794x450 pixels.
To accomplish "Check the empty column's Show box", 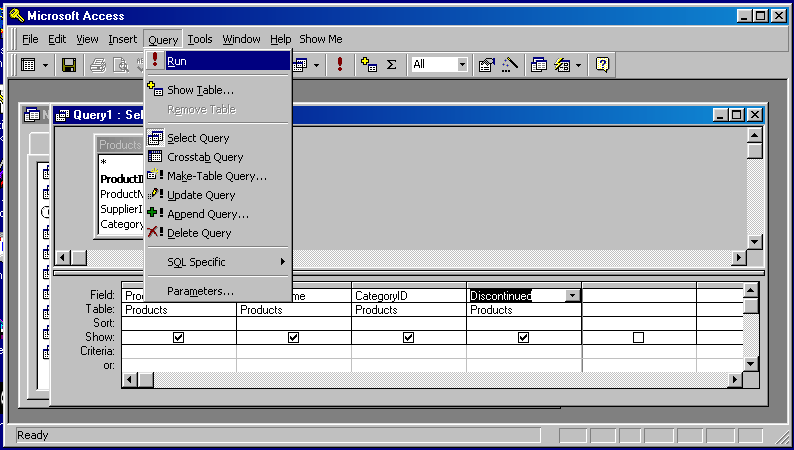I will click(x=639, y=337).
